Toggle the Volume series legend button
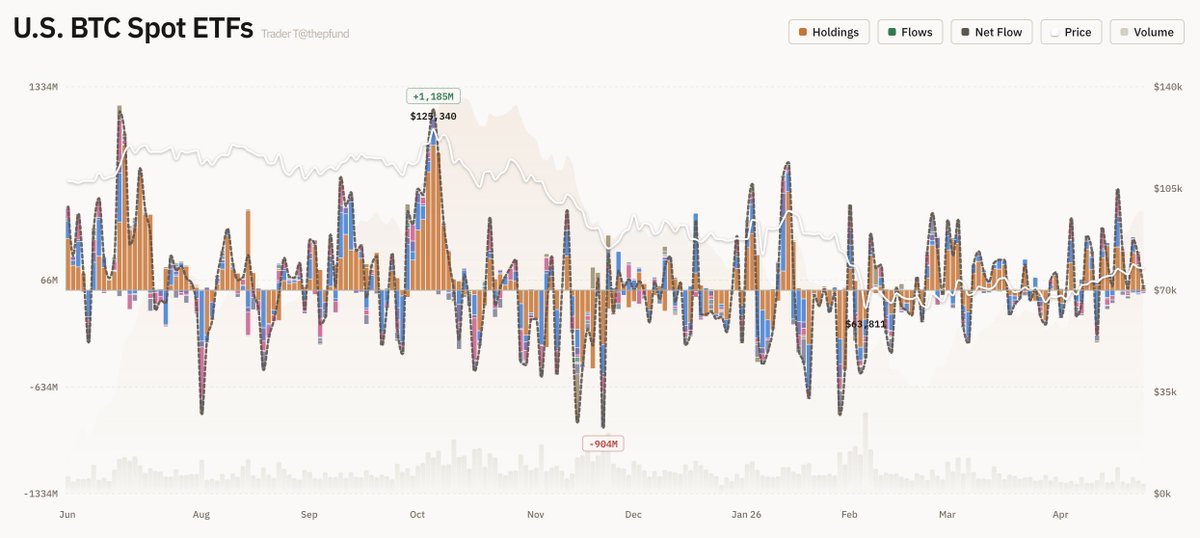This screenshot has width=1200, height=538. tap(1146, 32)
